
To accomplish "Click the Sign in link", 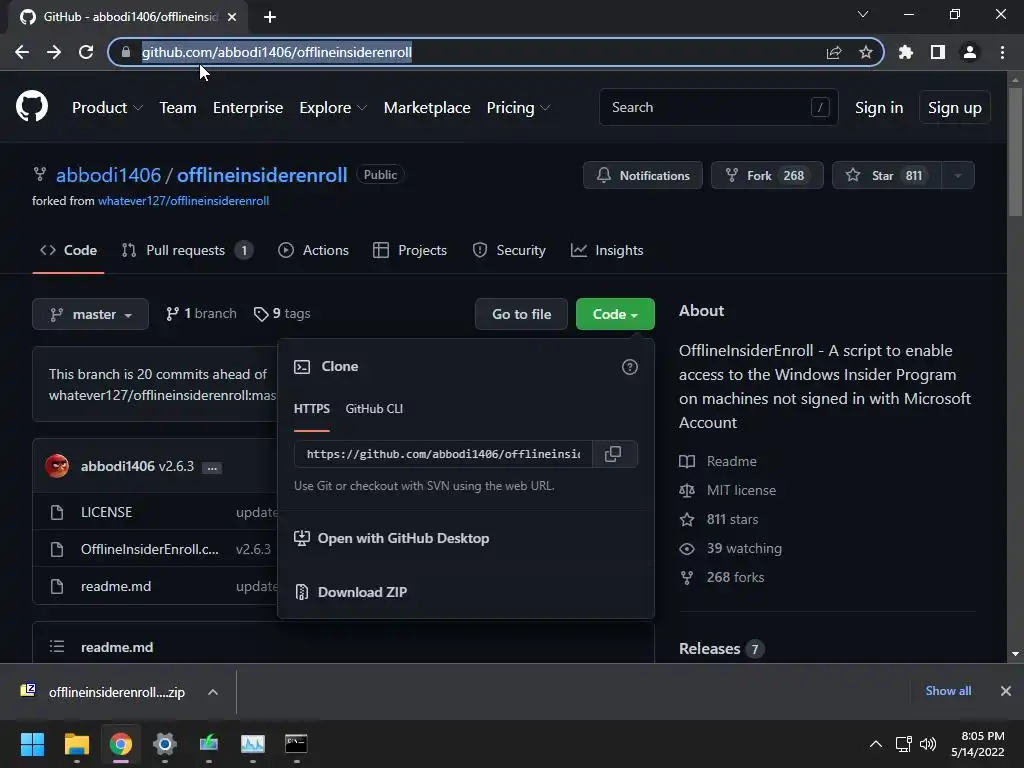I will coord(879,108).
